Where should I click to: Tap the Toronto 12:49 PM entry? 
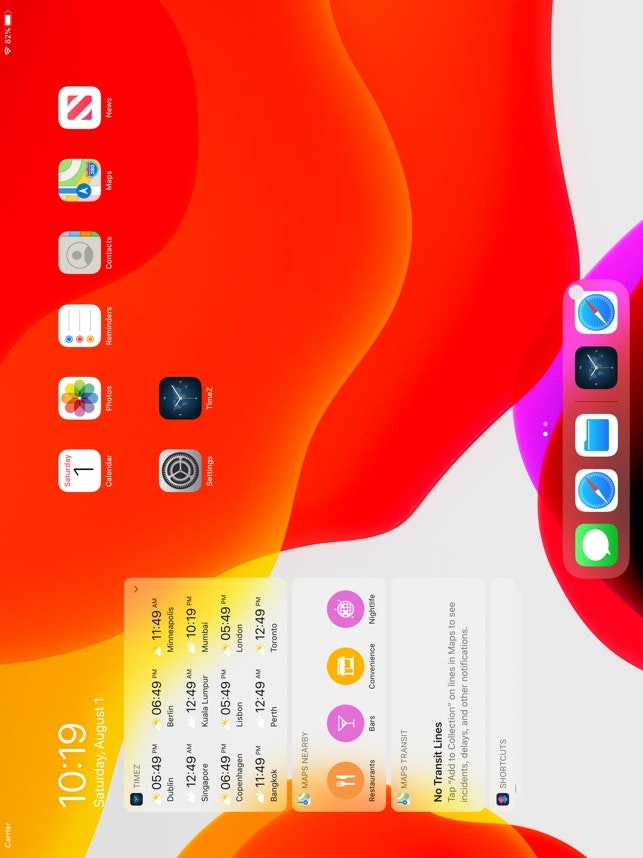[x=266, y=627]
